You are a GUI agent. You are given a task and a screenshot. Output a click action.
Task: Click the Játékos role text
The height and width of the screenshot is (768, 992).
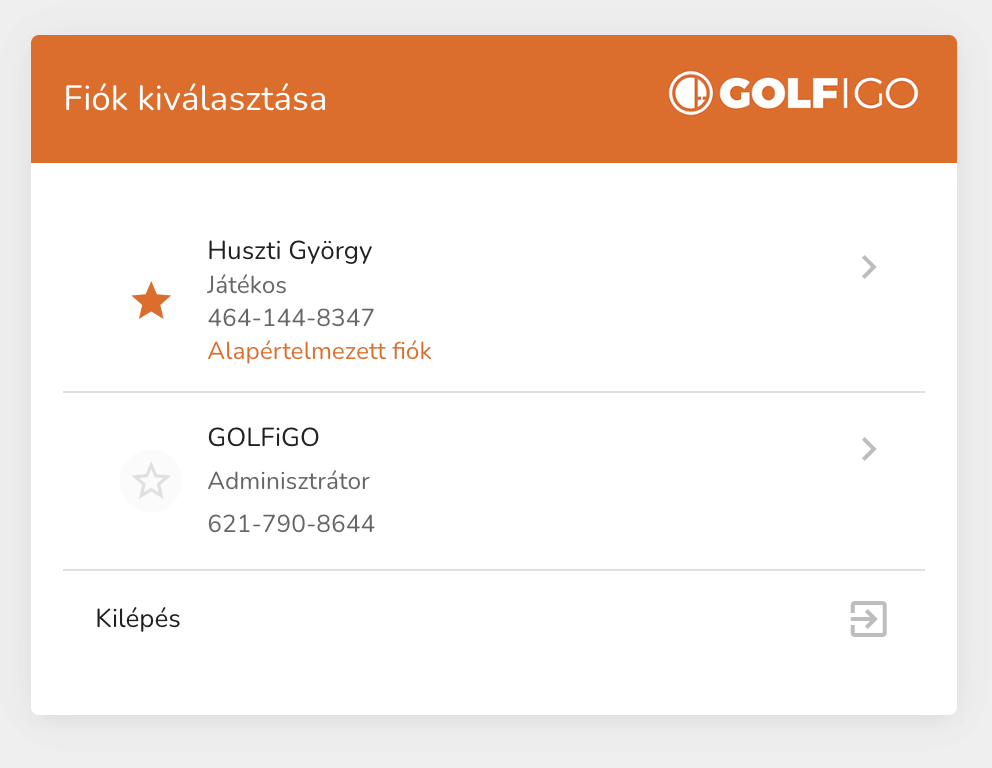[247, 285]
